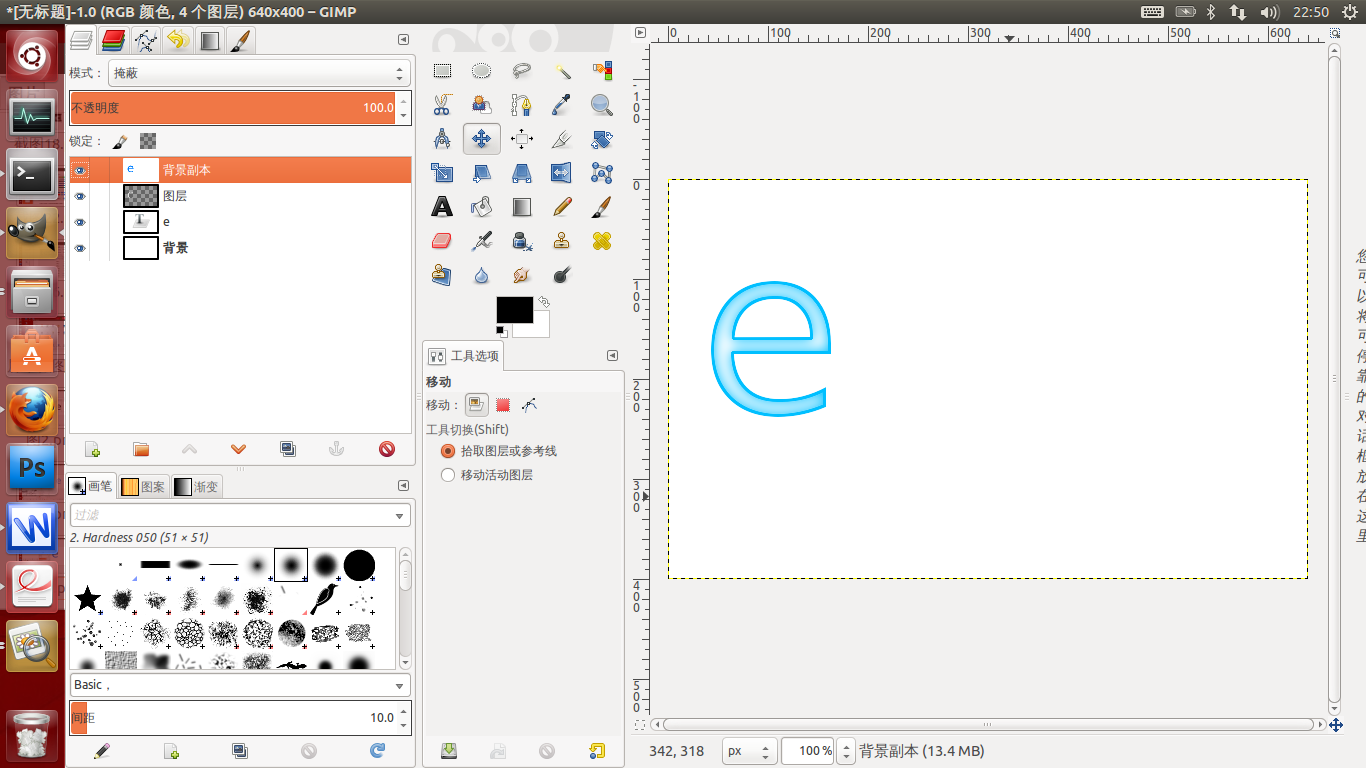Select the Move tool in toolbox
Image resolution: width=1366 pixels, height=768 pixels.
(x=482, y=139)
